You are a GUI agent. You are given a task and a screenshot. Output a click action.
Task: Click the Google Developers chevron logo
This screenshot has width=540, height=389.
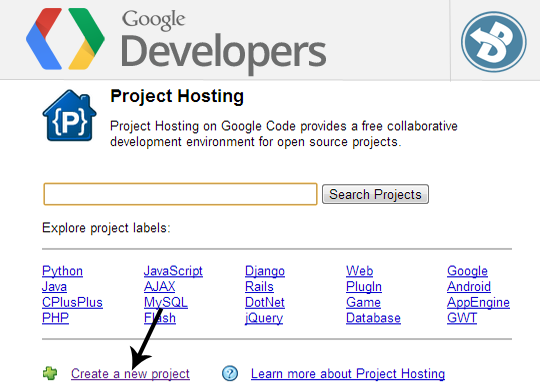tap(65, 39)
